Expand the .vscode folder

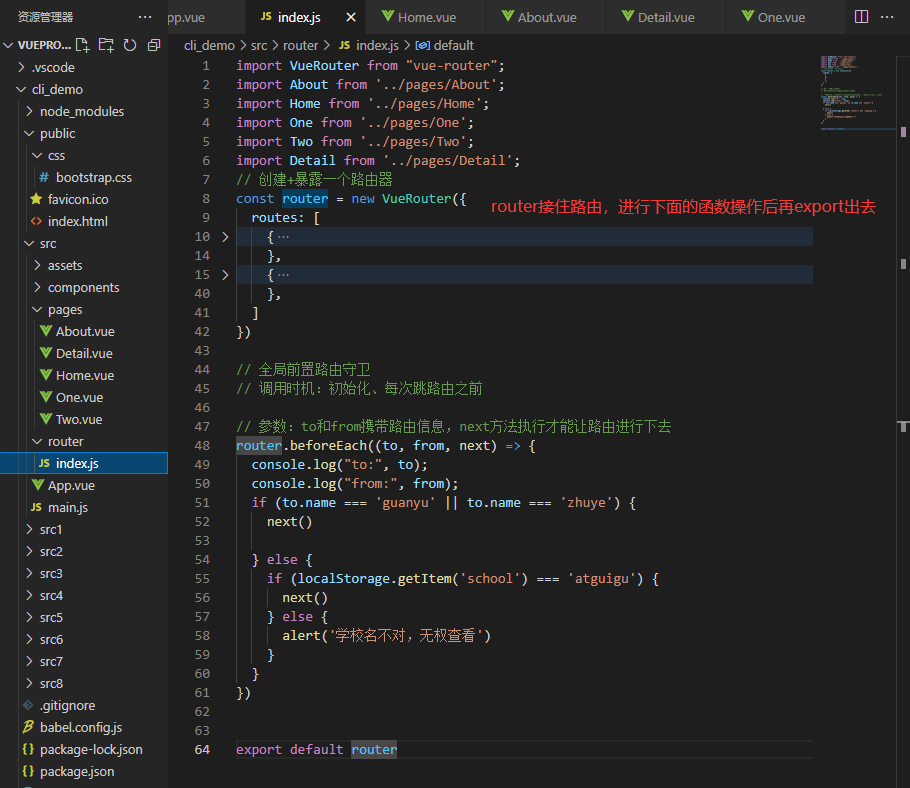21,67
